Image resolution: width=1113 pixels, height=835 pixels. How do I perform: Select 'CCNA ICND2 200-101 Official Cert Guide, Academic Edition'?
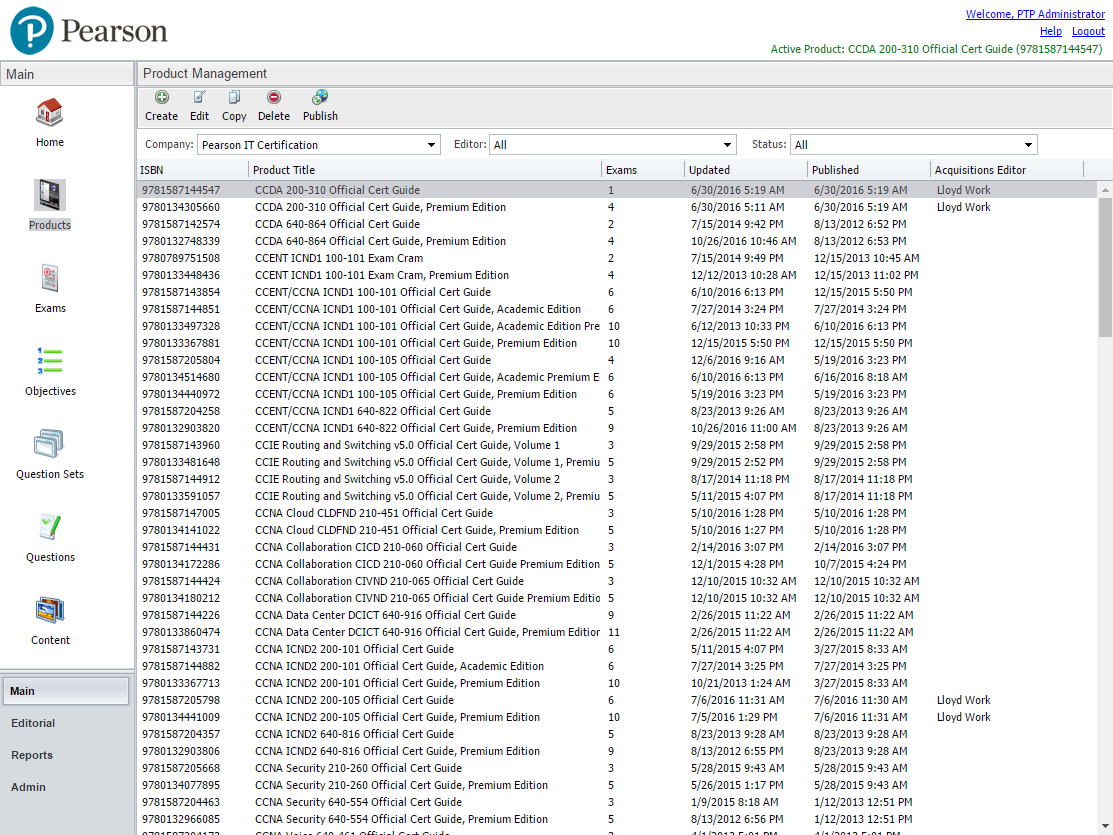617,666
